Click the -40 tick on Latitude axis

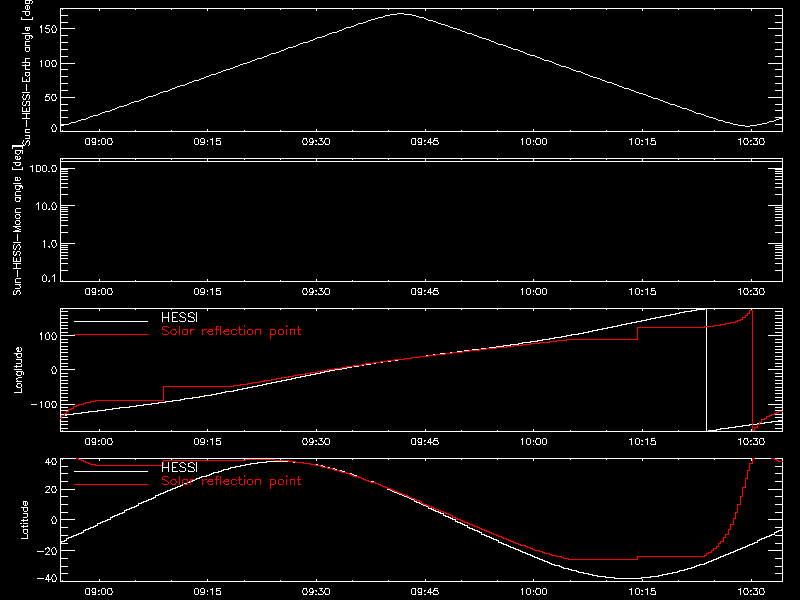[x=47, y=578]
